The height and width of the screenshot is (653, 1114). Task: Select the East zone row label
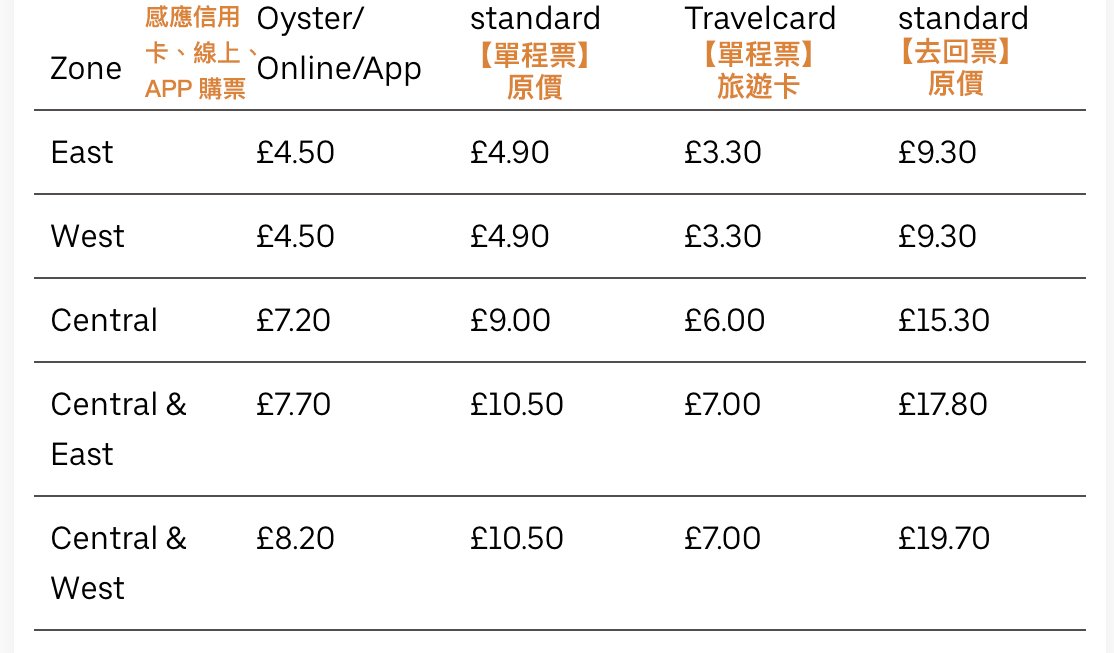82,152
